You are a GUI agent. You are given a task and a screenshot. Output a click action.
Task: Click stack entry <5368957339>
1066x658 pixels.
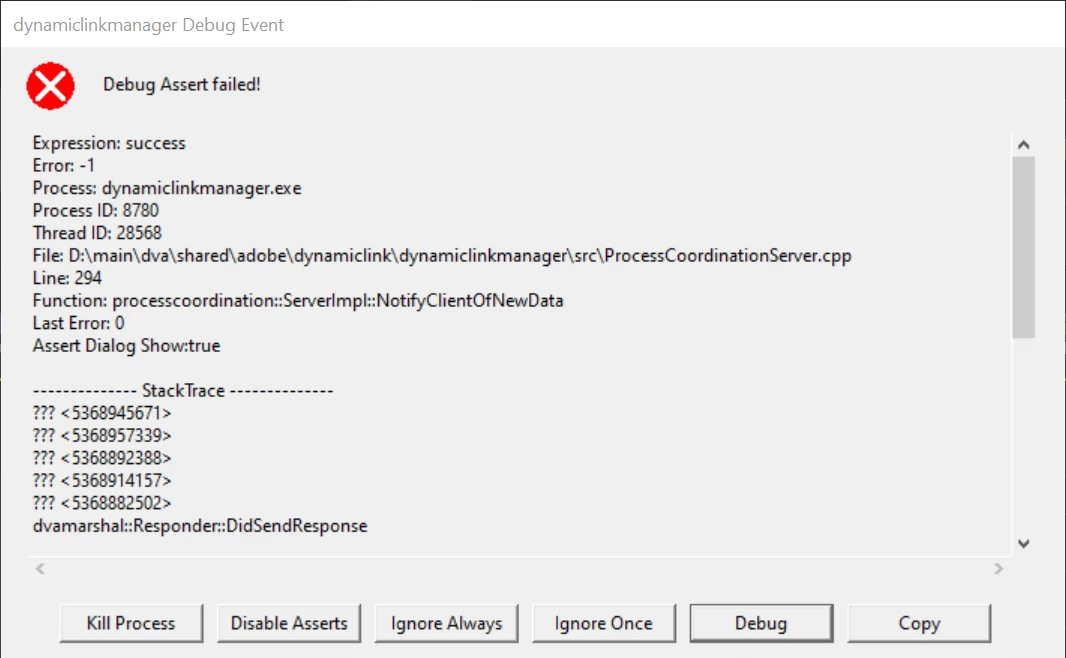pos(102,435)
